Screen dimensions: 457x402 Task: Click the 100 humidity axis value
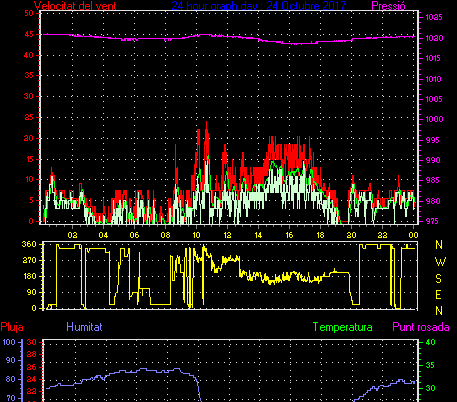pos(9,342)
